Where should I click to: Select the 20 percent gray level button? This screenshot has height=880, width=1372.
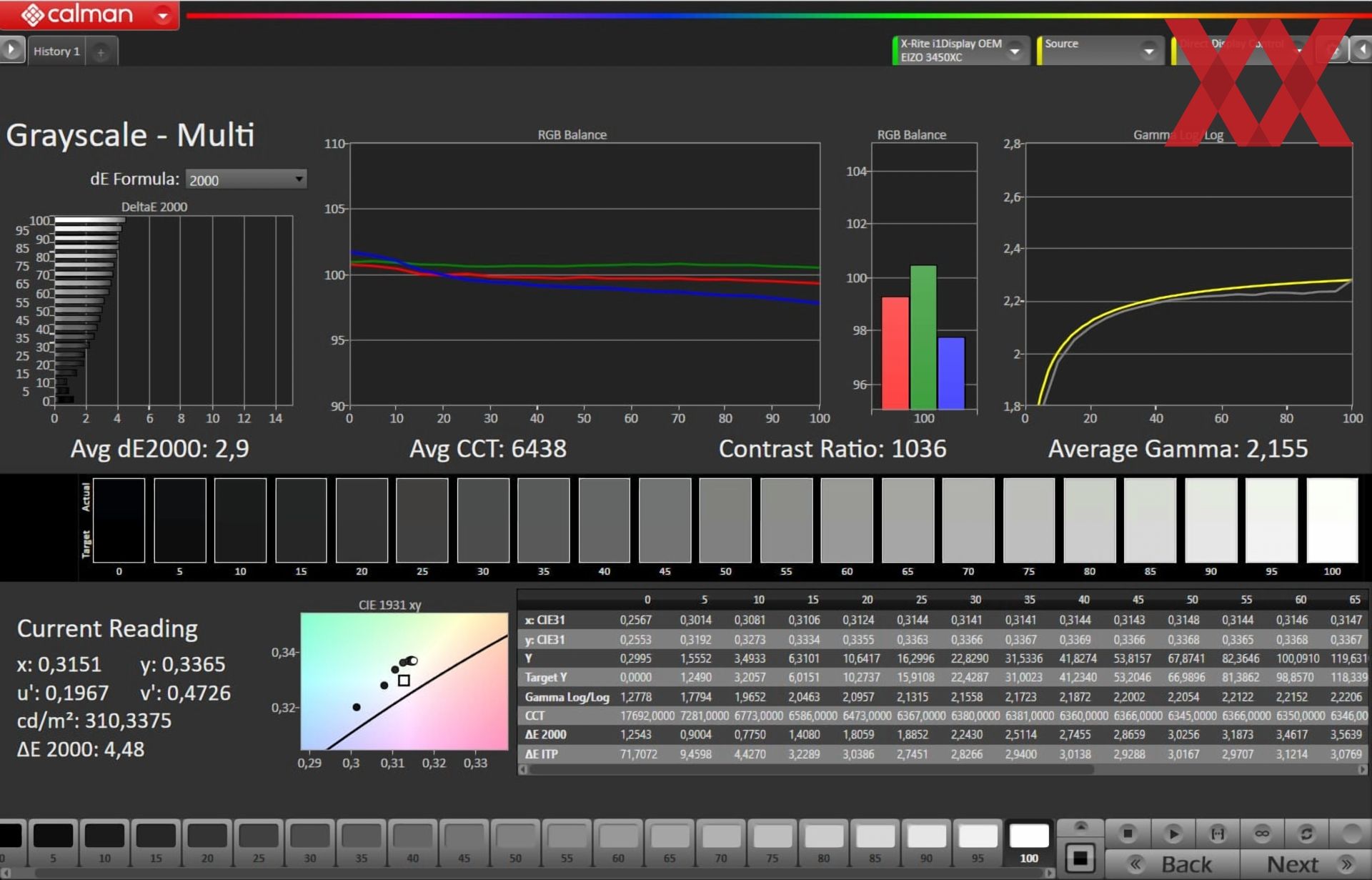click(x=207, y=844)
